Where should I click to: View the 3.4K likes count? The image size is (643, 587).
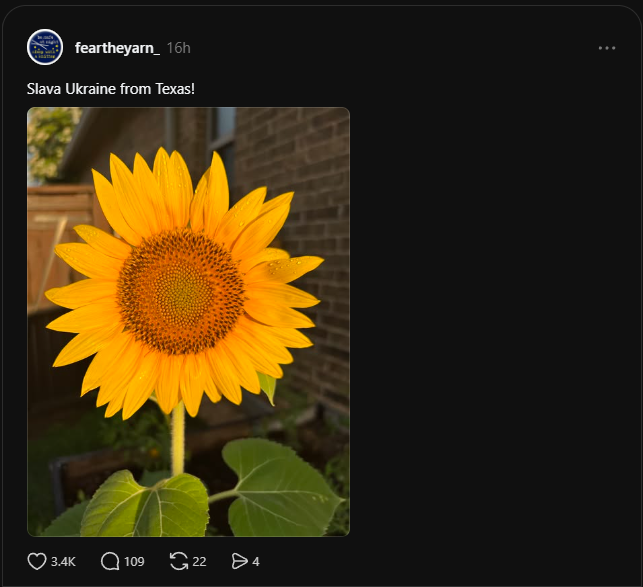pyautogui.click(x=63, y=562)
